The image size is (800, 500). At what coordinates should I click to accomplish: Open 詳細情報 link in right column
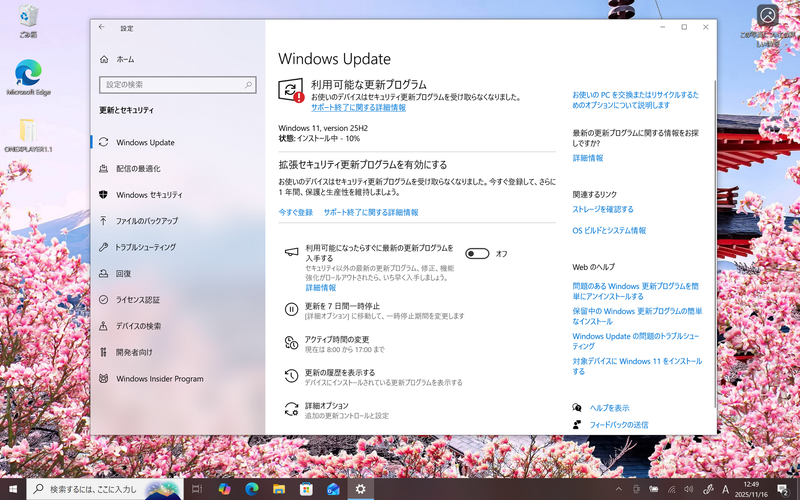coord(588,158)
